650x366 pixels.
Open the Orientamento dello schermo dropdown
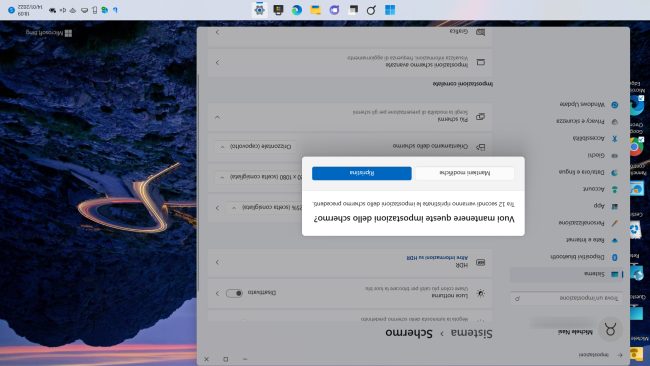click(x=256, y=147)
